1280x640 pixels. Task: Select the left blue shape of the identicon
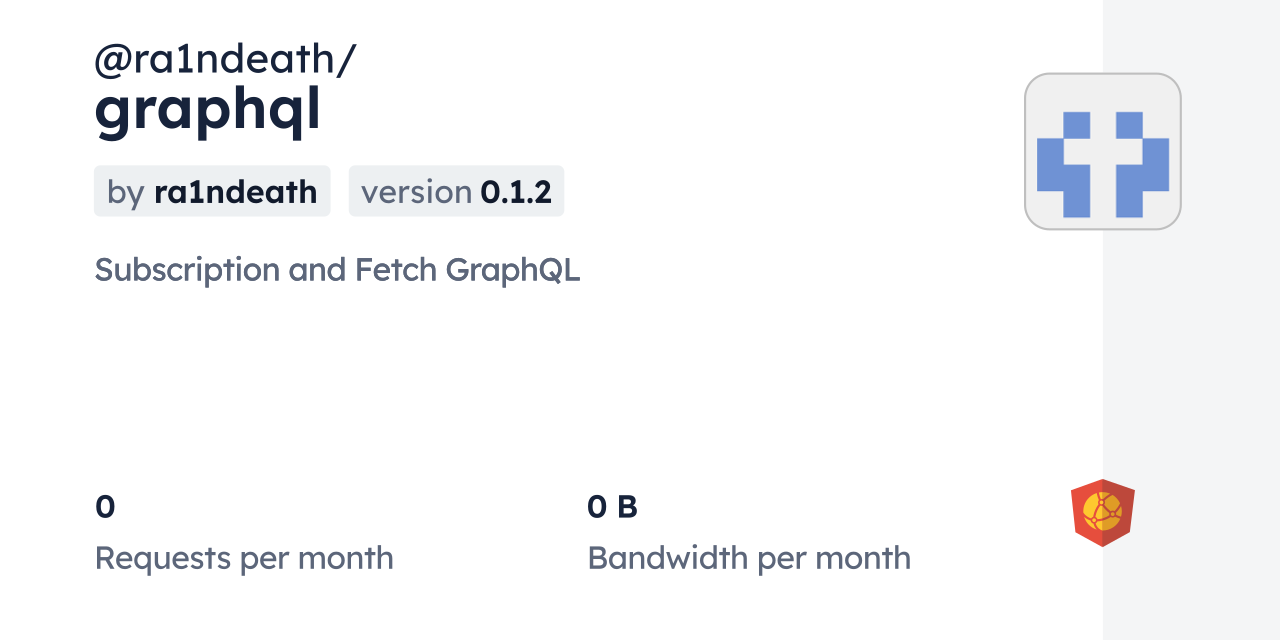pyautogui.click(x=1064, y=164)
